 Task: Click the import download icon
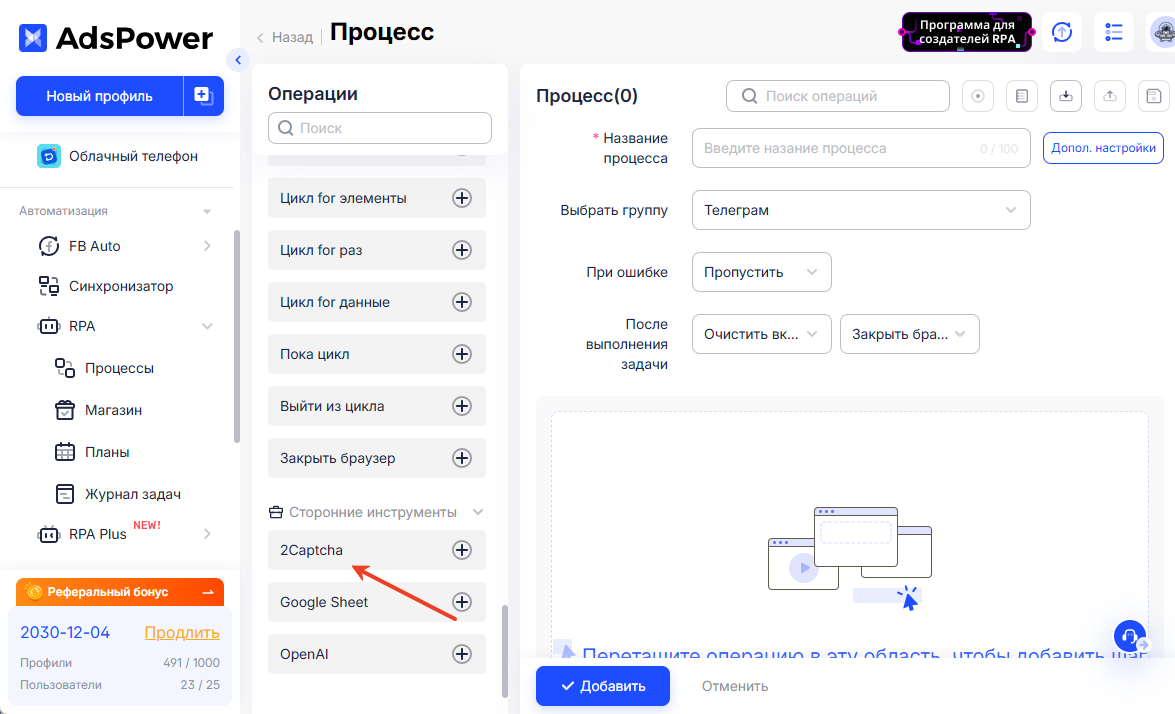point(1066,96)
